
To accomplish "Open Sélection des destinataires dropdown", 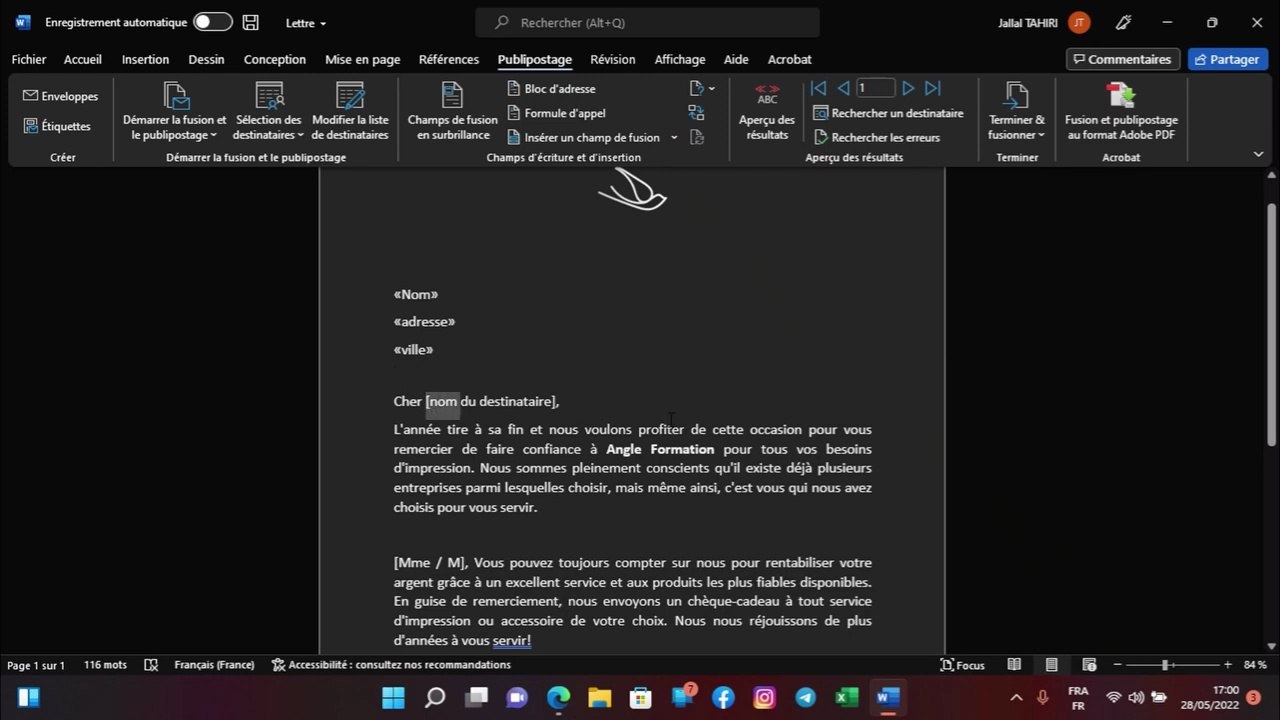I will 268,112.
